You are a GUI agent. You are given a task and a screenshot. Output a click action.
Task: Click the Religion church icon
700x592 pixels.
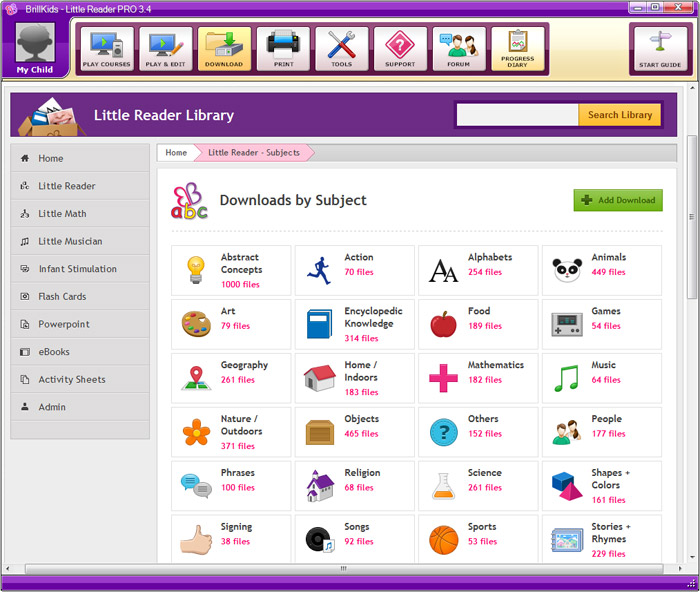pyautogui.click(x=320, y=486)
